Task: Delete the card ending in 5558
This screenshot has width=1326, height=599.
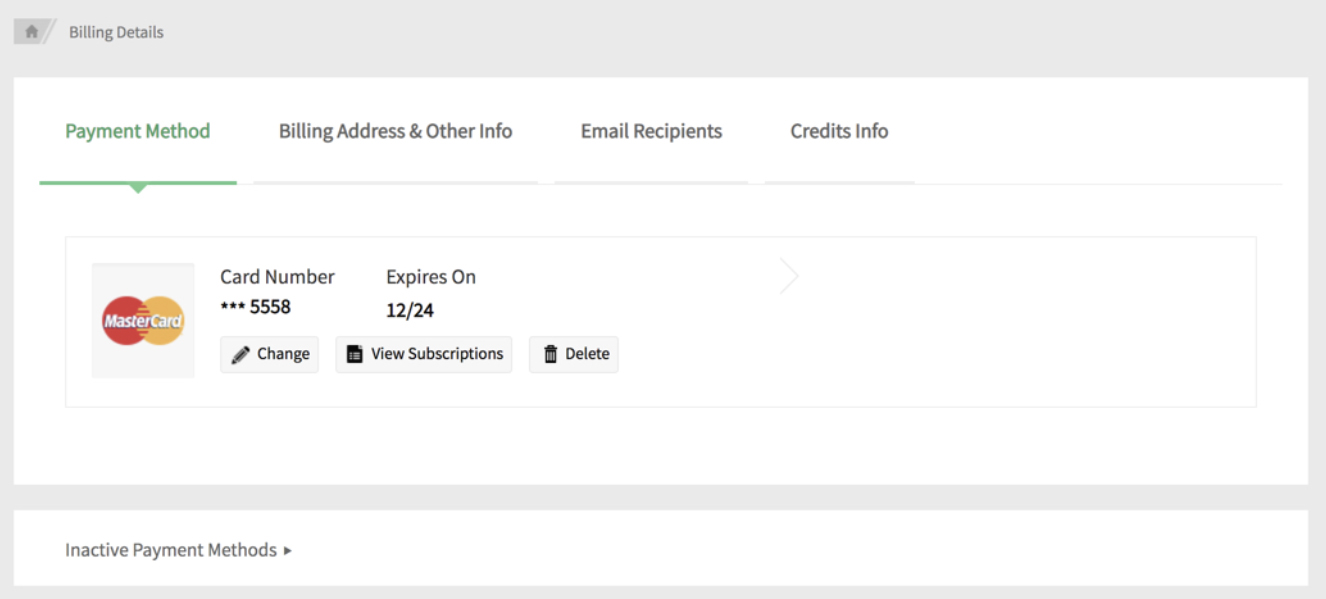Action: click(x=573, y=353)
